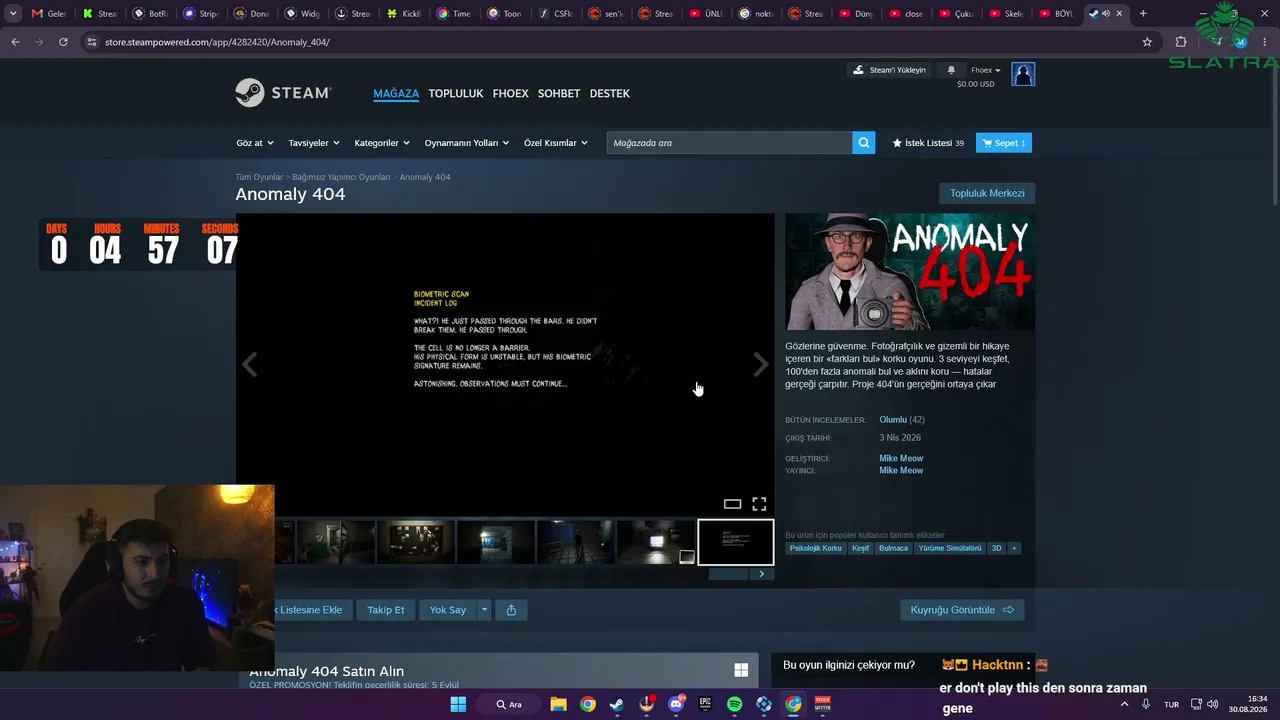Open the TOPLULUK menu
The image size is (1280, 720).
click(456, 93)
